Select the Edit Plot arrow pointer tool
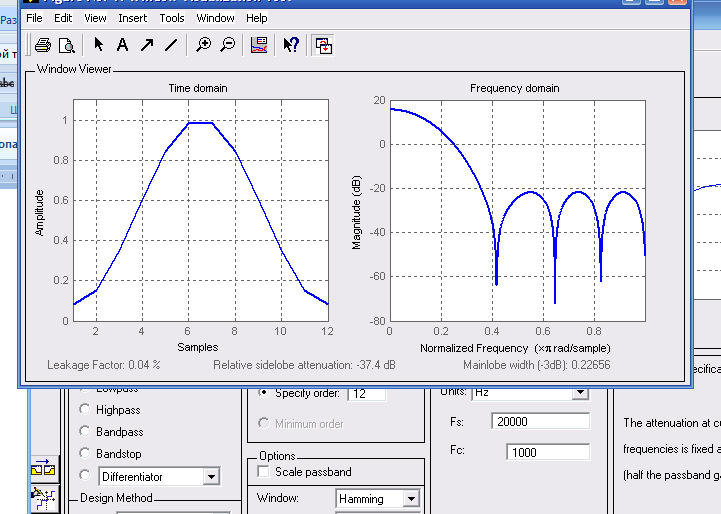Screen dimensions: 721x514 point(98,45)
